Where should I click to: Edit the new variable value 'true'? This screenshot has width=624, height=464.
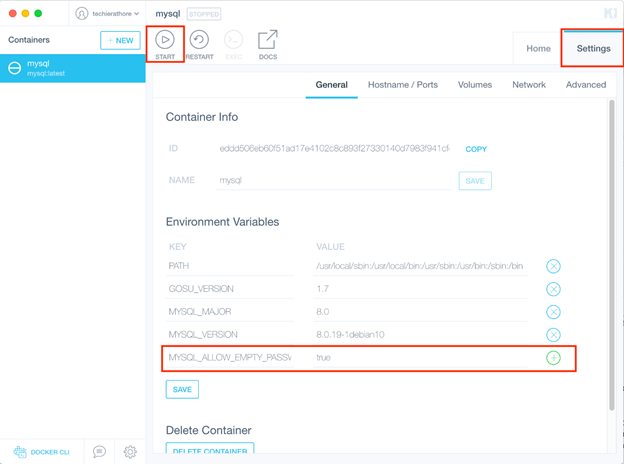(x=420, y=358)
